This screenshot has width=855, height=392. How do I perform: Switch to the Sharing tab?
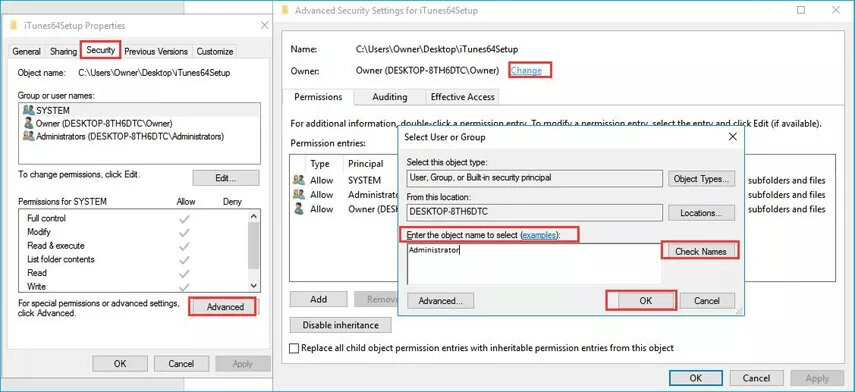pyautogui.click(x=63, y=51)
